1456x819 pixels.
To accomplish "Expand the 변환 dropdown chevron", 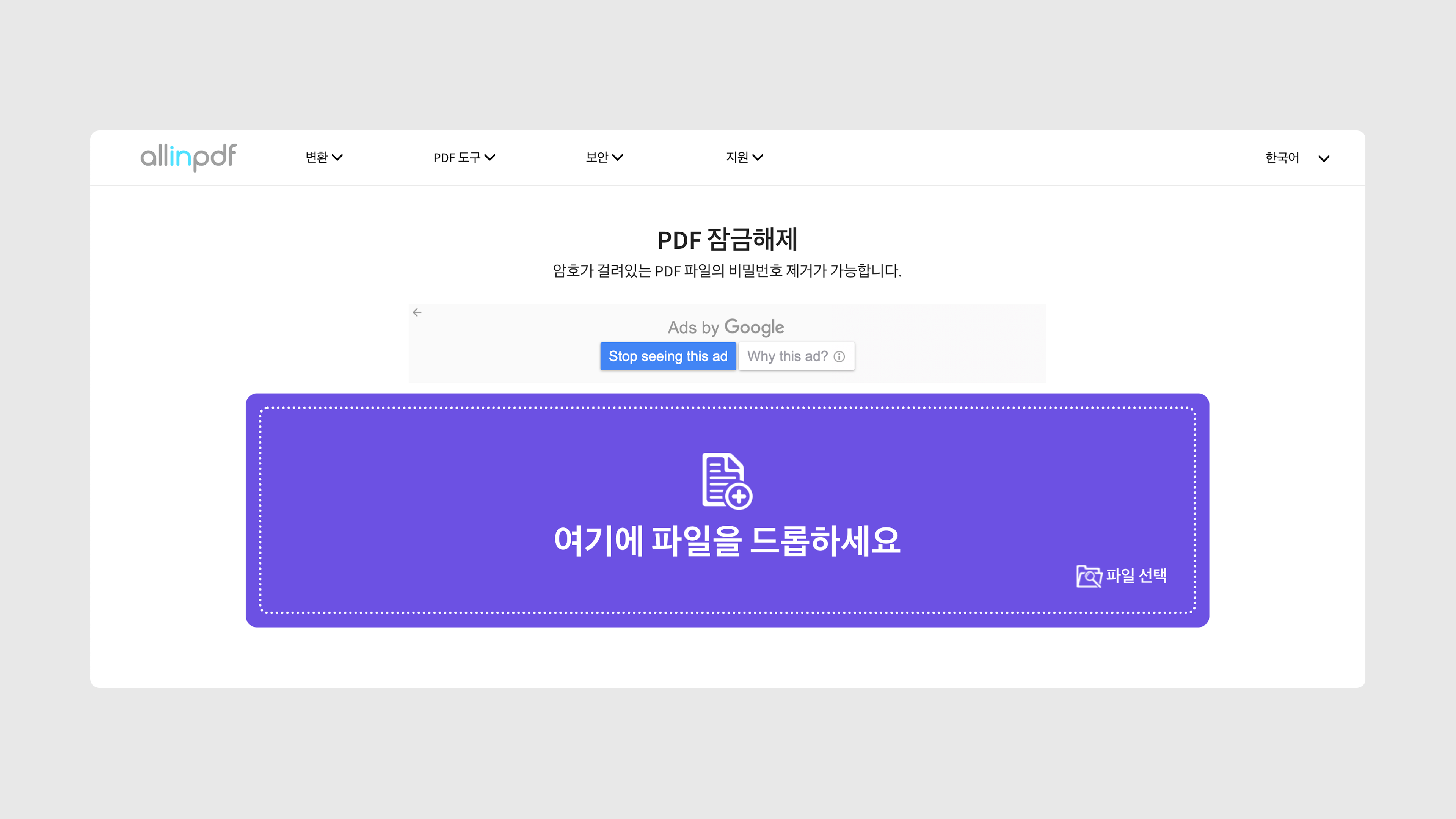I will tap(337, 157).
